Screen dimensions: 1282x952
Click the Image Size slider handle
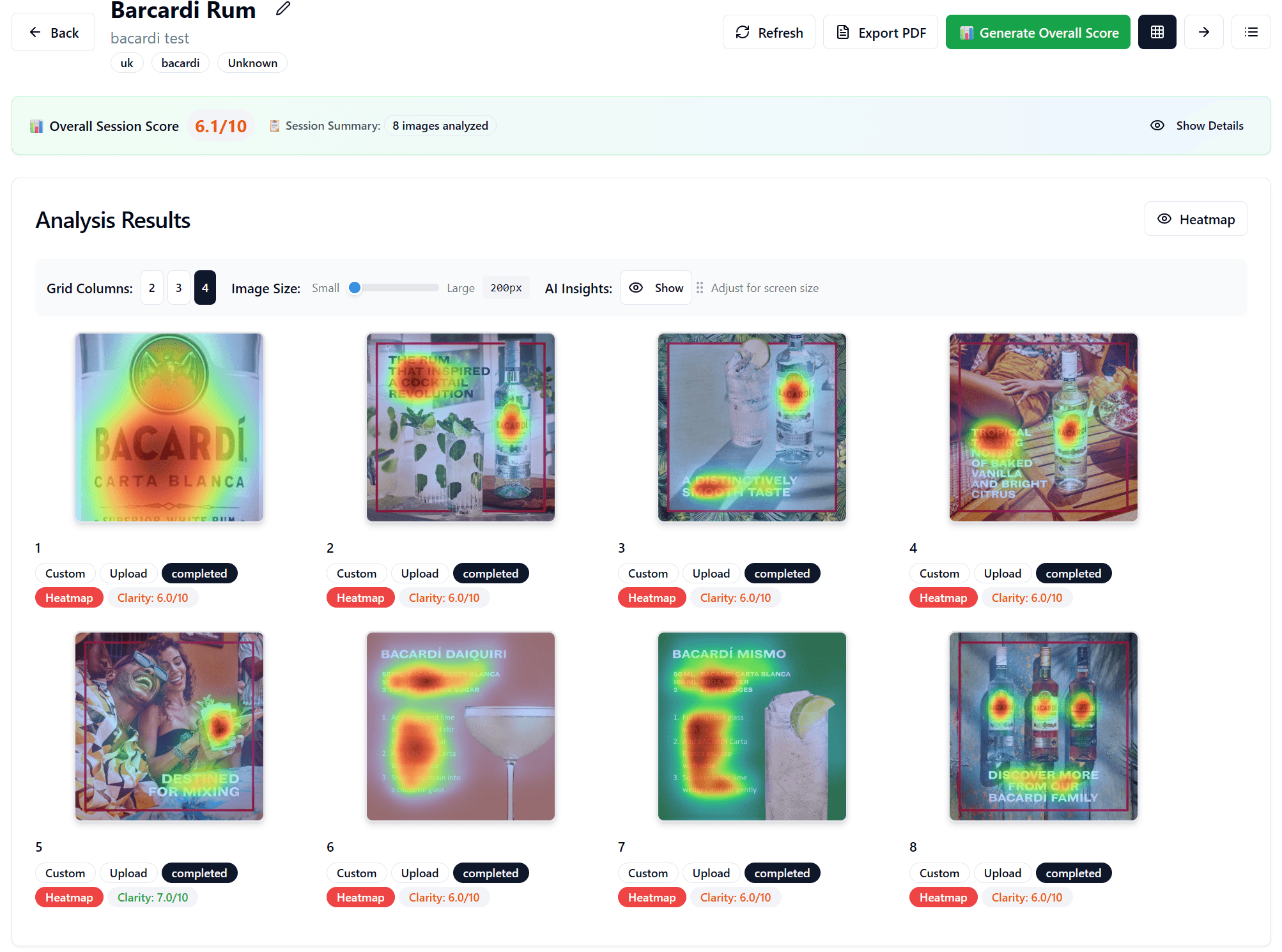[355, 288]
